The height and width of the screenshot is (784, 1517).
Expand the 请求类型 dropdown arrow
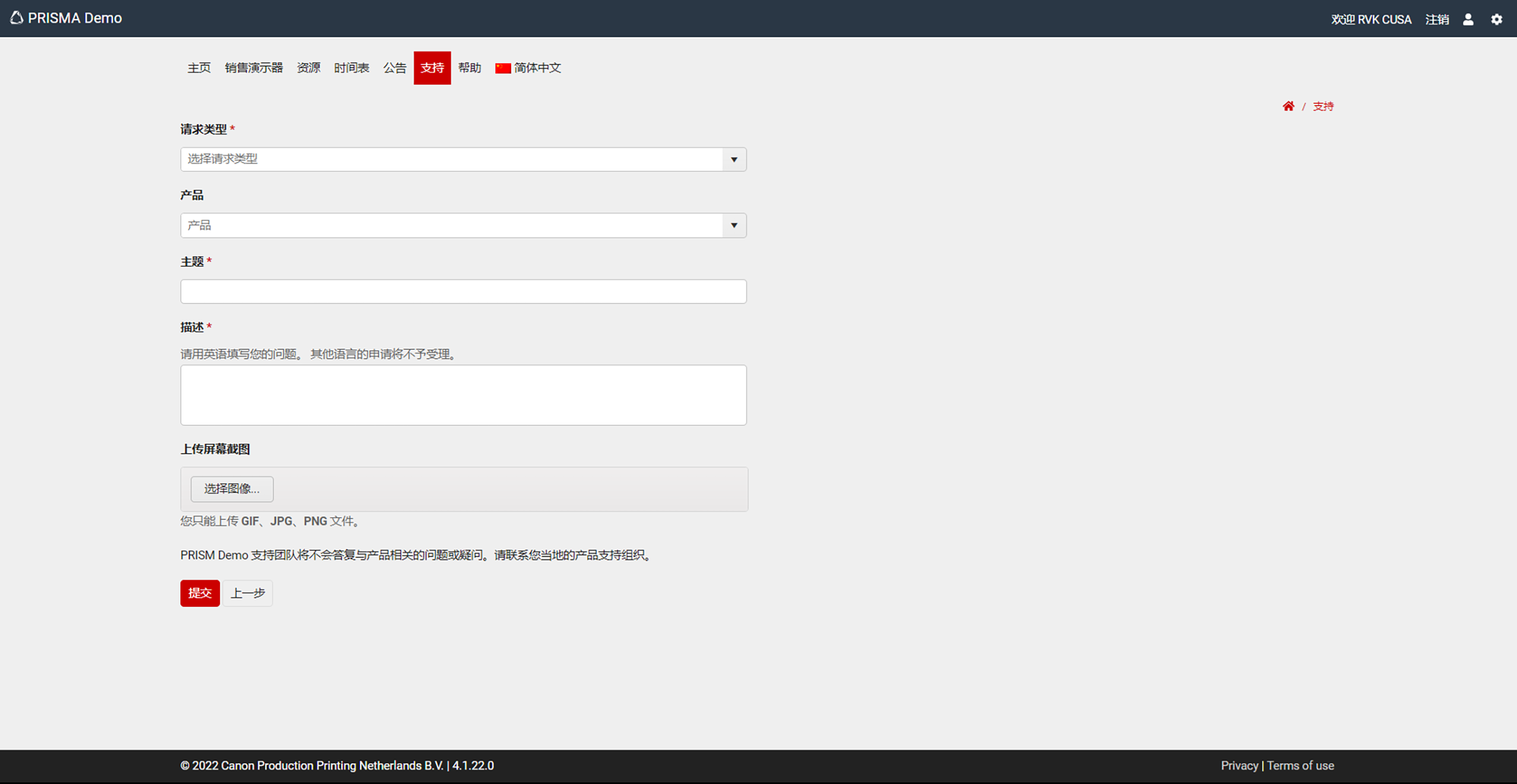[x=734, y=160]
